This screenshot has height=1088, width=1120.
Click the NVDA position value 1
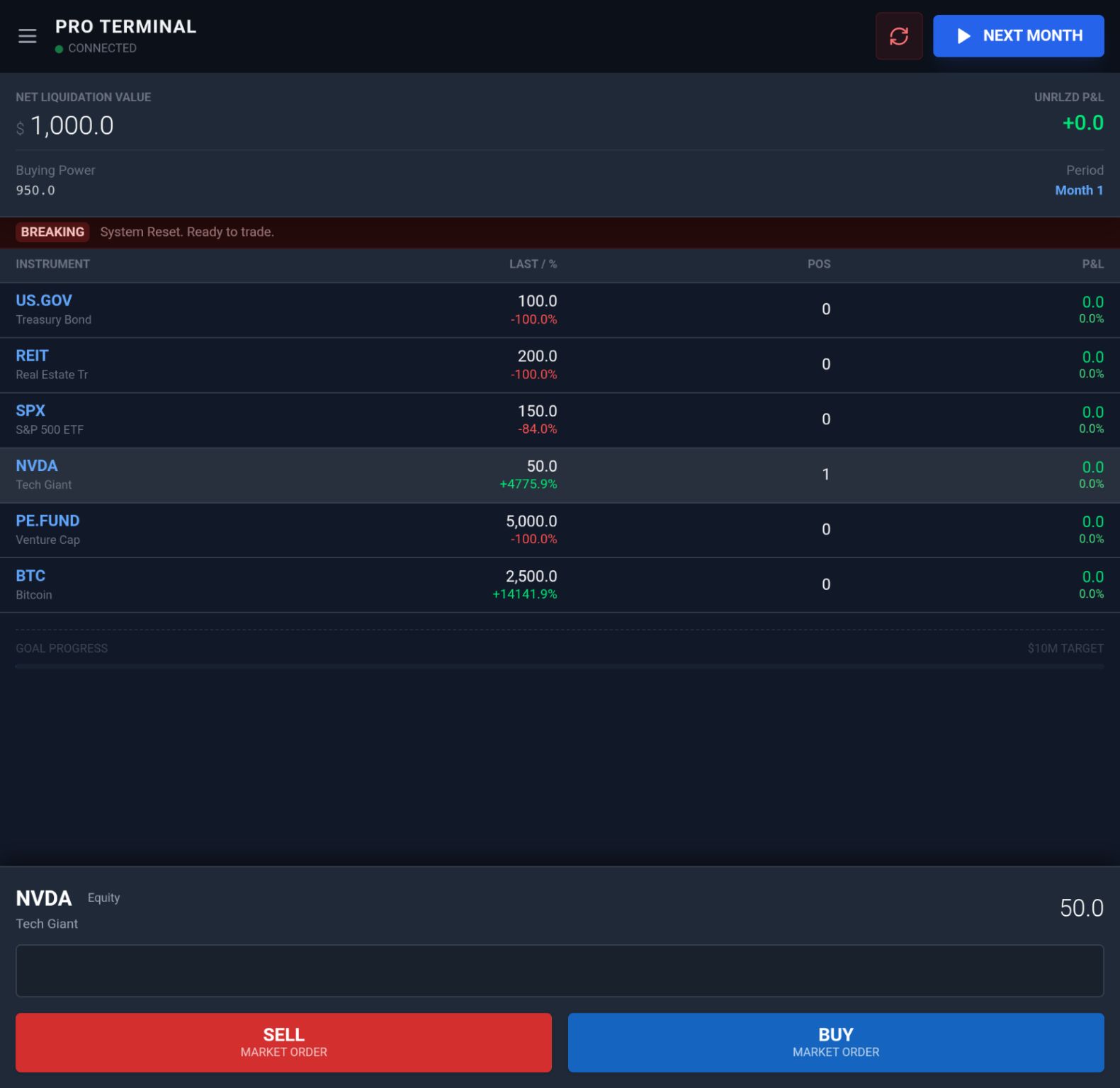tap(825, 475)
